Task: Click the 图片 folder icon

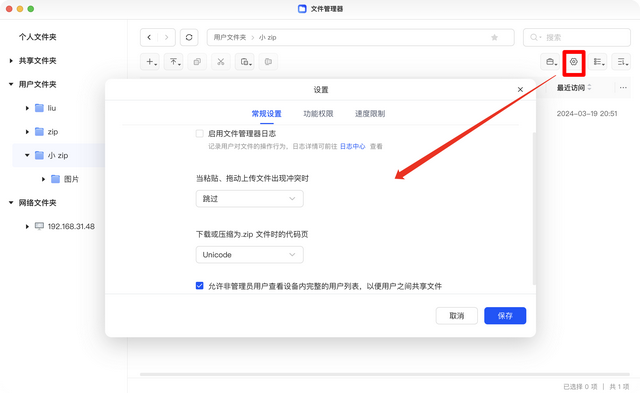Action: coord(56,179)
